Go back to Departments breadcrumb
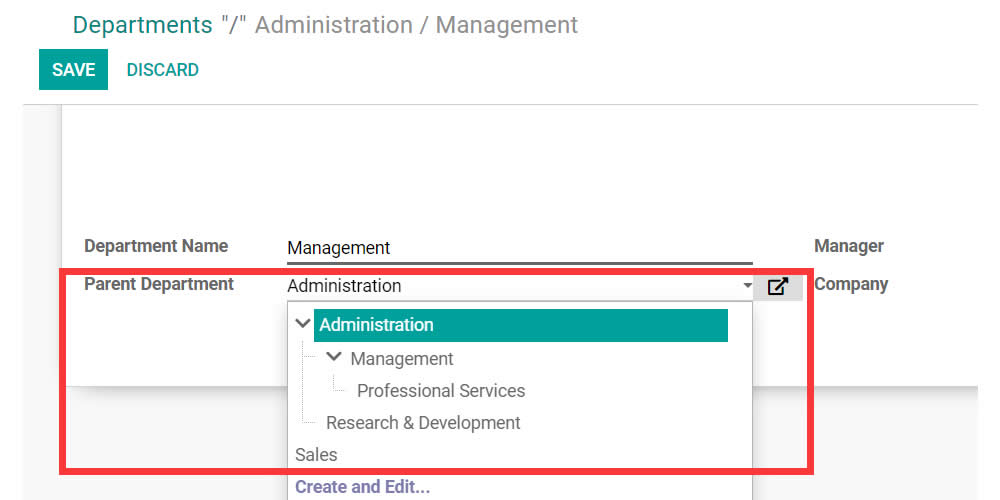This screenshot has width=1000, height=500. (142, 25)
